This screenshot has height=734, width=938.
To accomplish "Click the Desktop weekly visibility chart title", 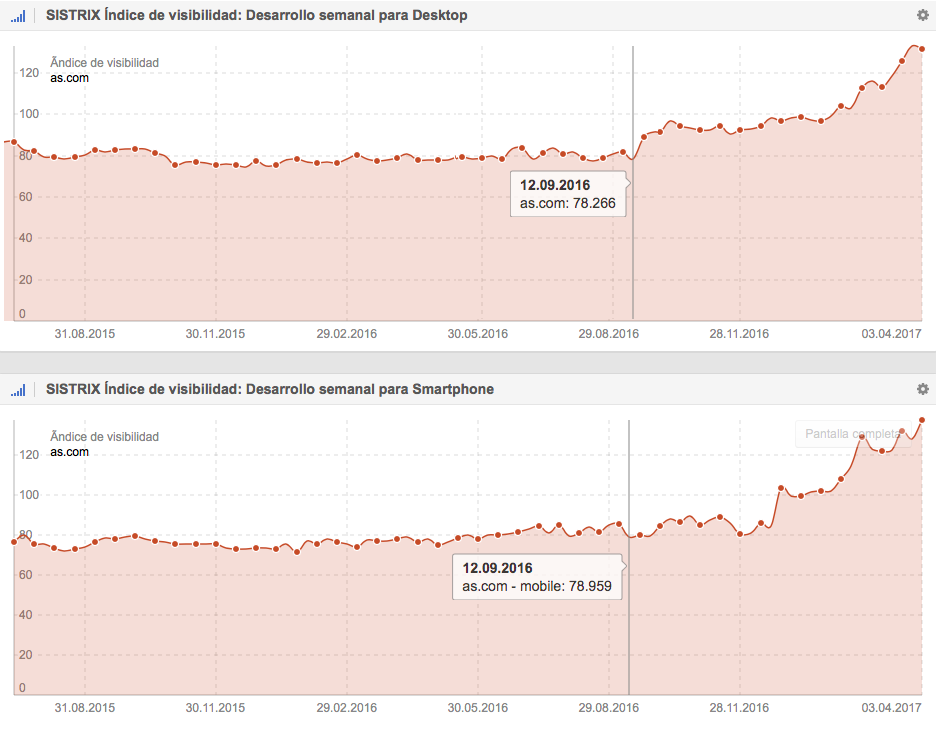I will [x=256, y=15].
